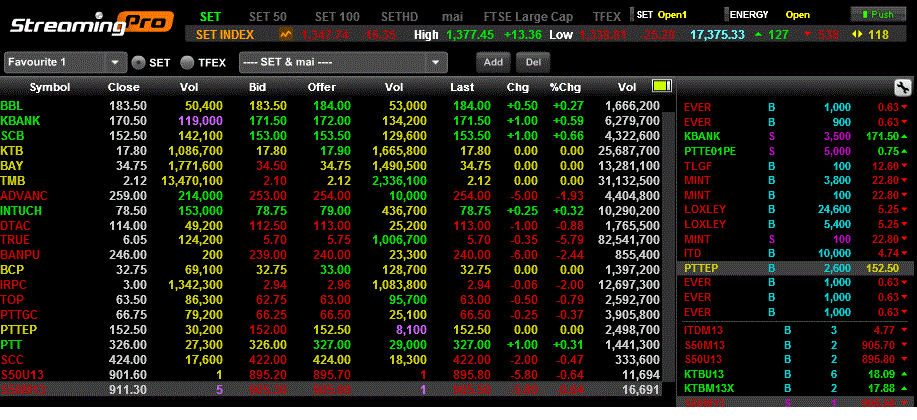
Task: Click TLGF in the ticker panel
Action: (x=698, y=166)
